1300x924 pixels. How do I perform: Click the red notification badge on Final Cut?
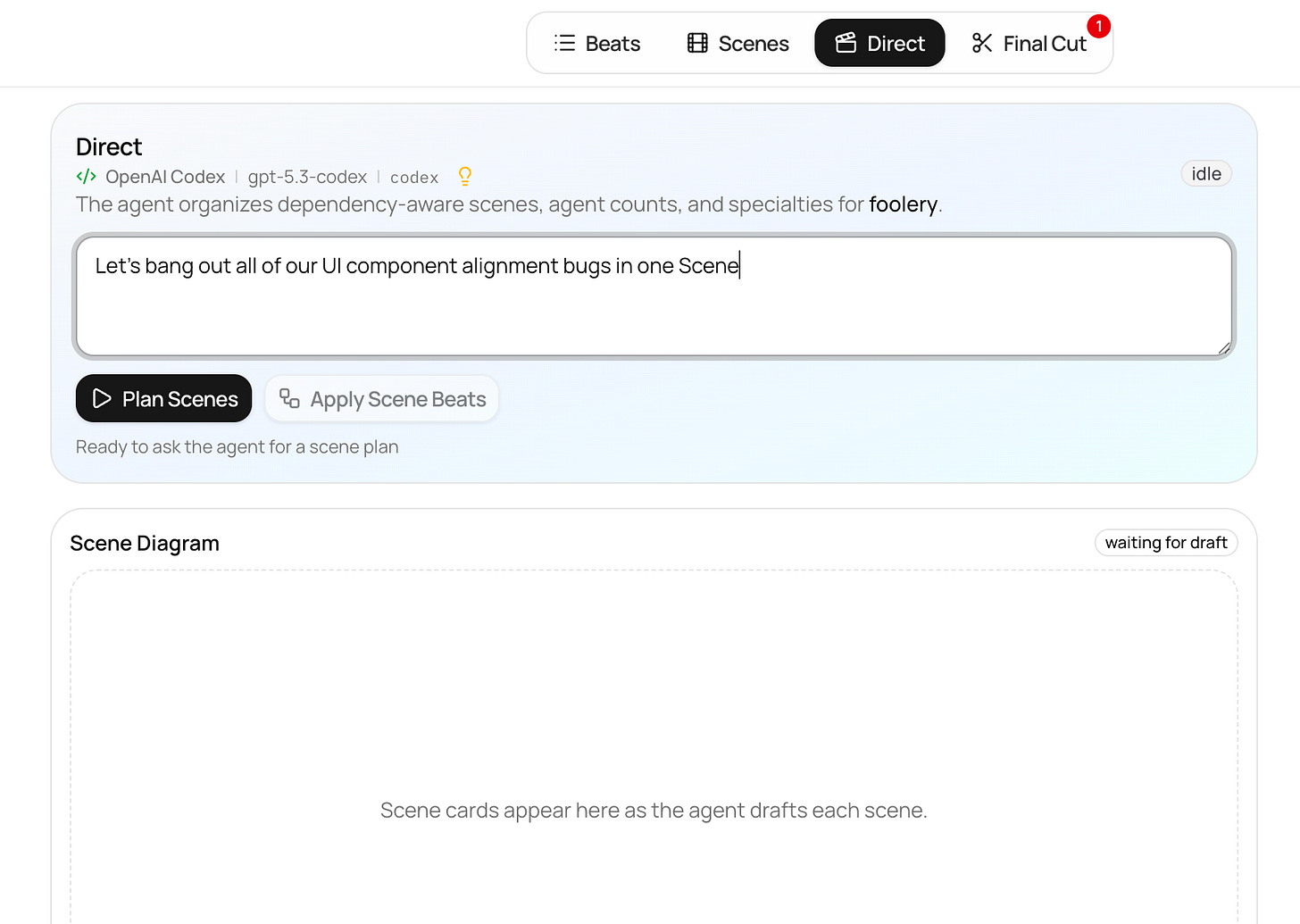click(x=1098, y=27)
